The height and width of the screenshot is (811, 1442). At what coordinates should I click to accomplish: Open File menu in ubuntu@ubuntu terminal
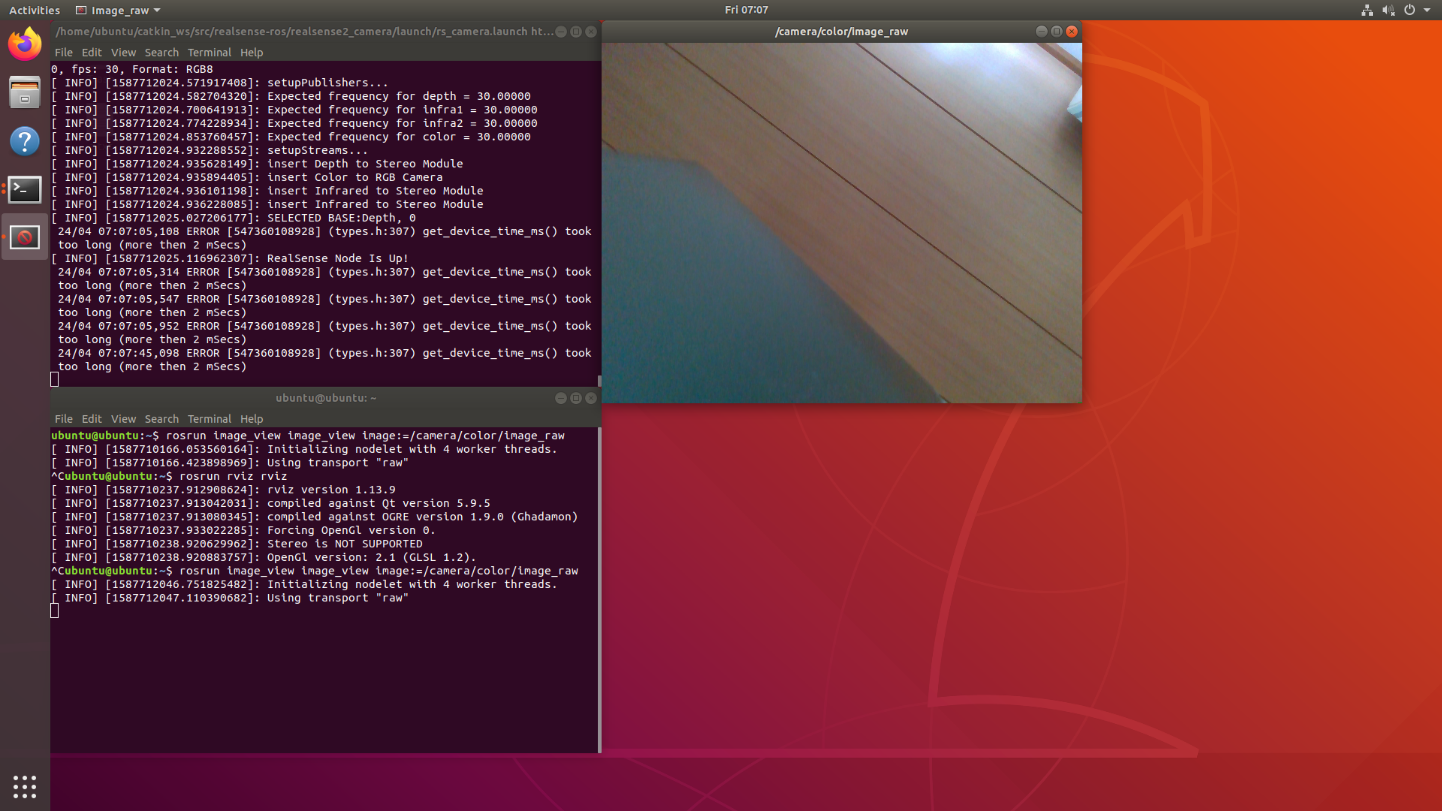(x=63, y=419)
